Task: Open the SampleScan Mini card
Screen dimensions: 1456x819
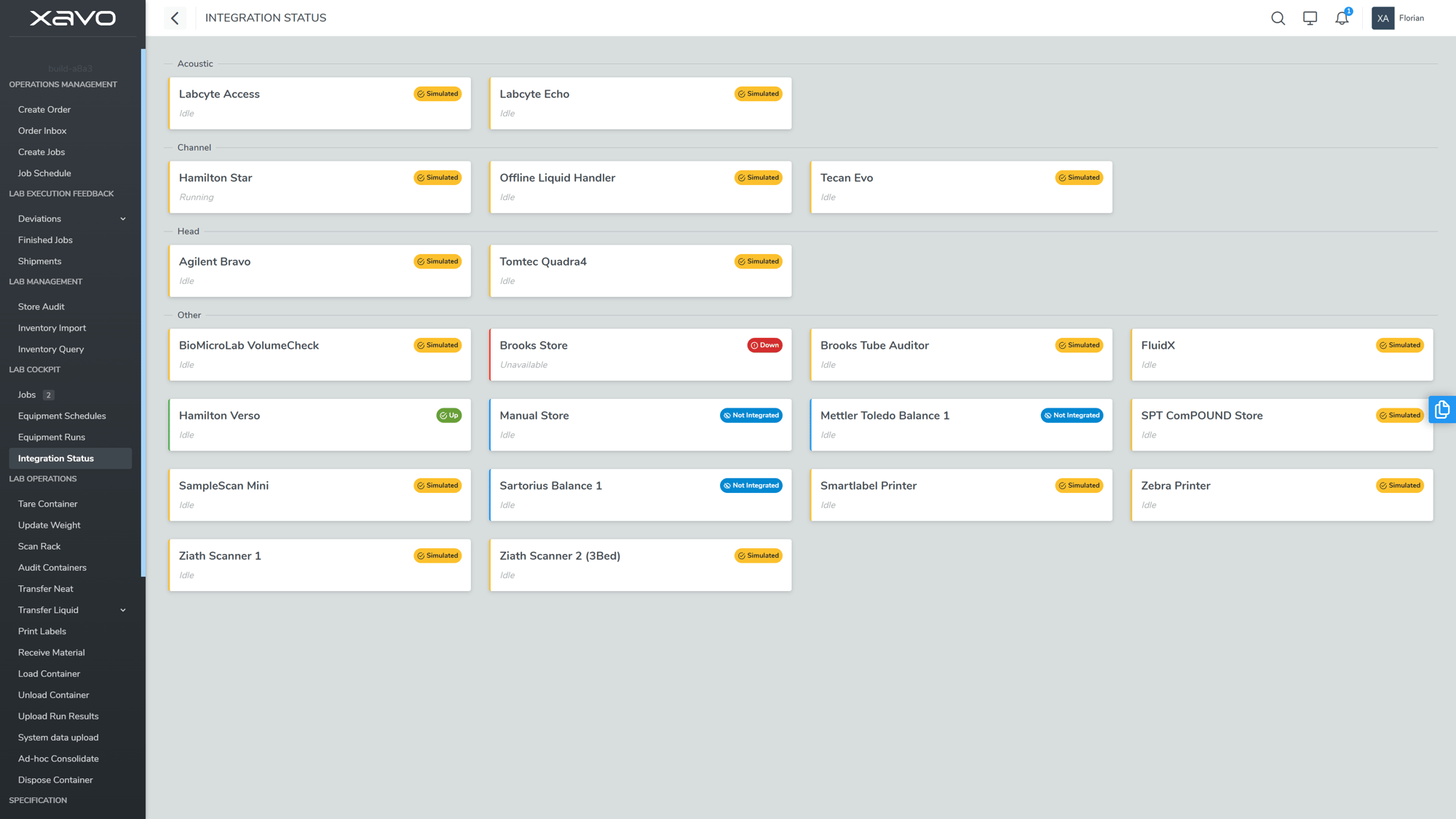Action: point(320,495)
